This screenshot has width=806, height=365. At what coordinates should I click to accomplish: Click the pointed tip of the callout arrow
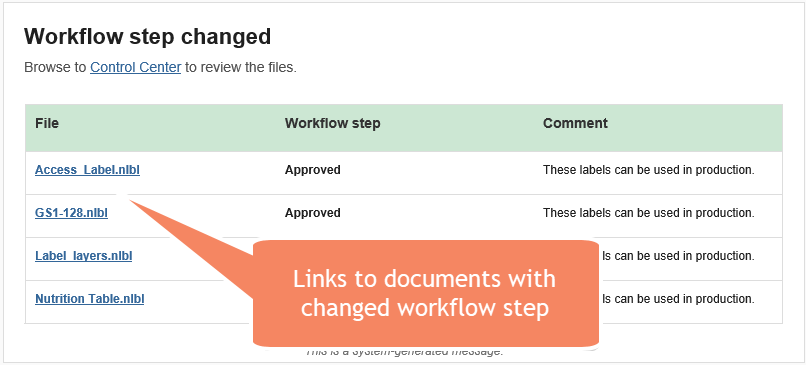point(130,201)
